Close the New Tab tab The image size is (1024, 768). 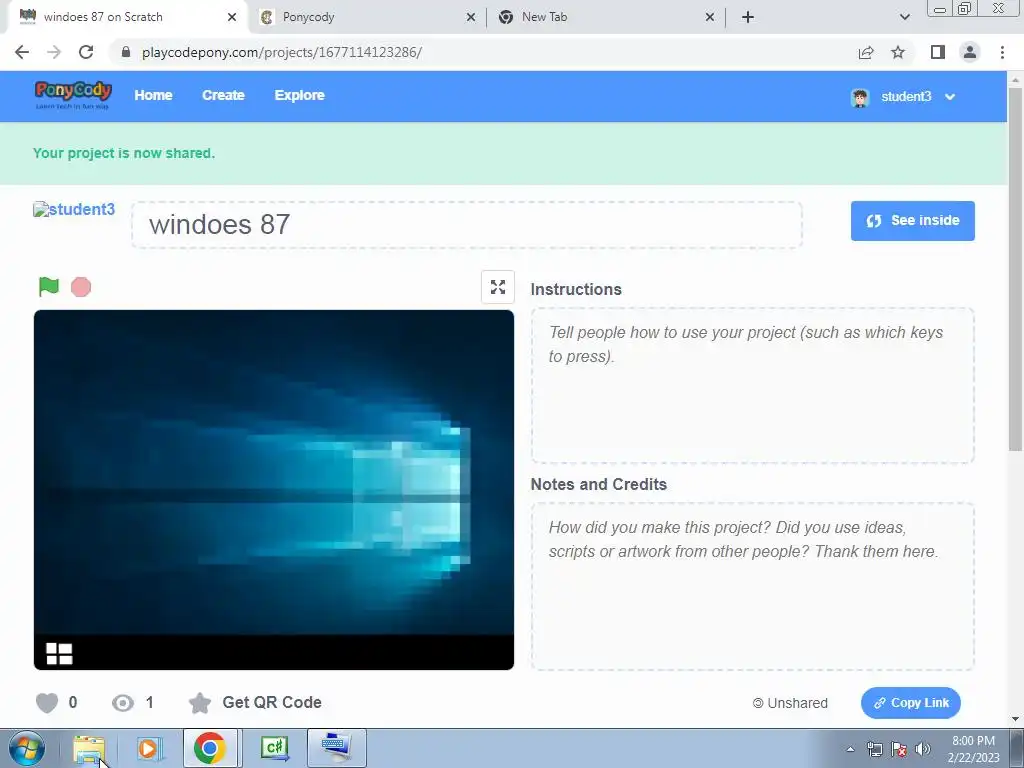click(710, 17)
